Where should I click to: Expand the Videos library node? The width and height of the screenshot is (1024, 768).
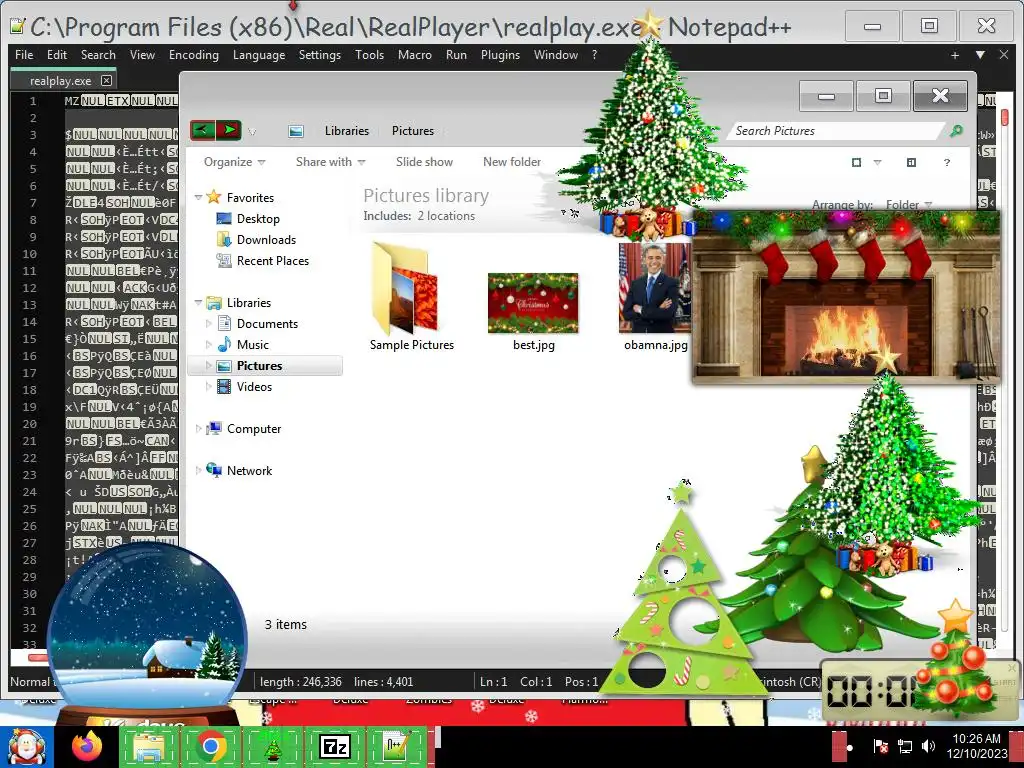208,387
